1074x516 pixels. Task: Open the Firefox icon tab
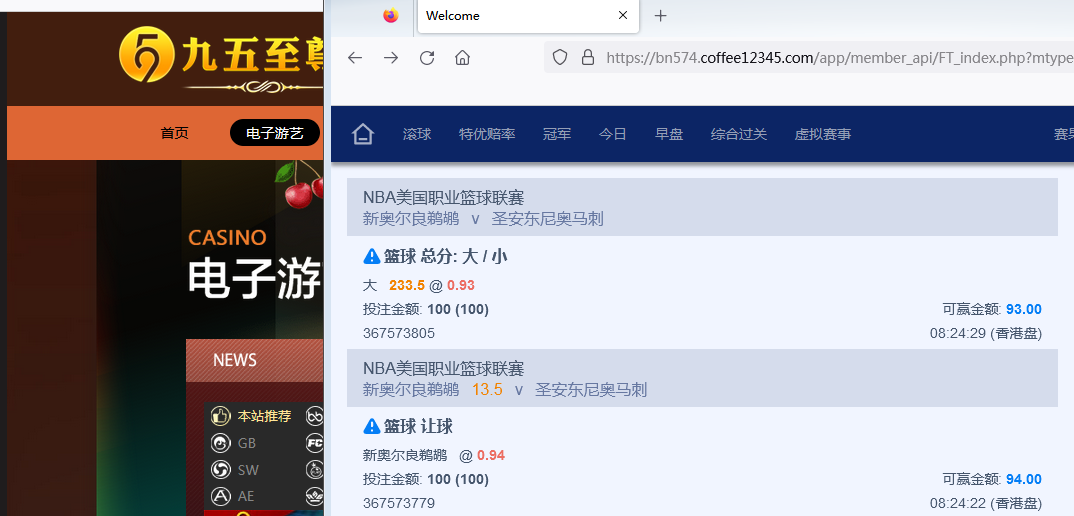(x=391, y=15)
